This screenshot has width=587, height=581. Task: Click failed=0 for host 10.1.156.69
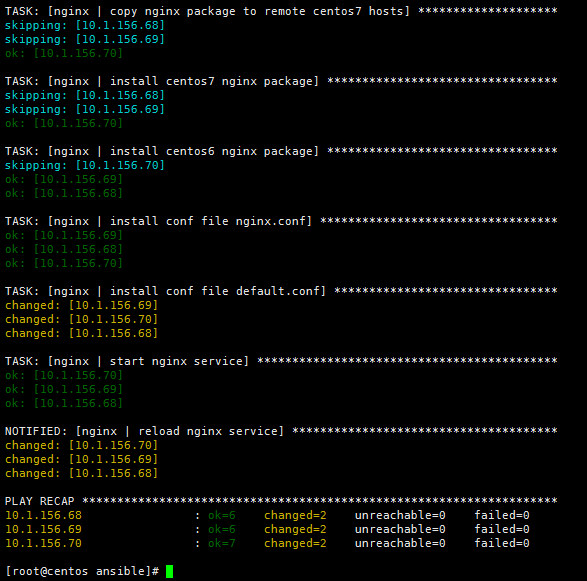(x=502, y=529)
